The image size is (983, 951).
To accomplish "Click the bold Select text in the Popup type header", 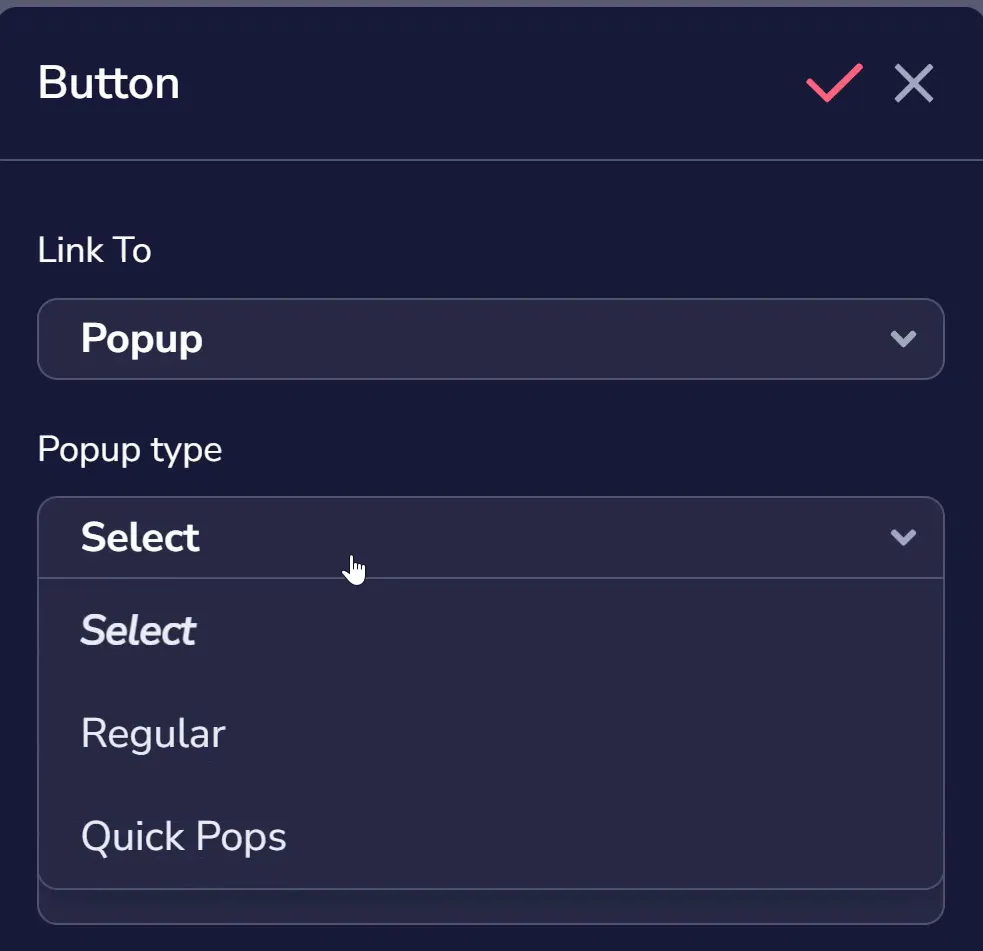I will (140, 537).
